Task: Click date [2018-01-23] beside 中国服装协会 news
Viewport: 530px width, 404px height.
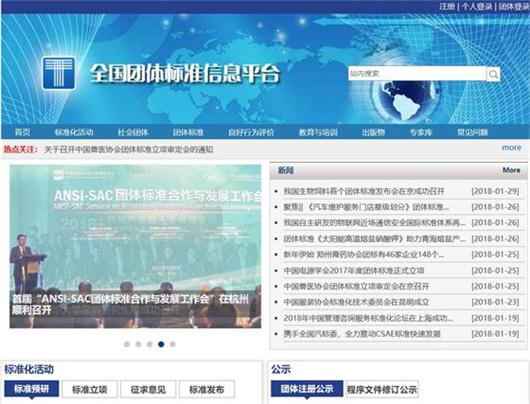Action: tap(495, 302)
